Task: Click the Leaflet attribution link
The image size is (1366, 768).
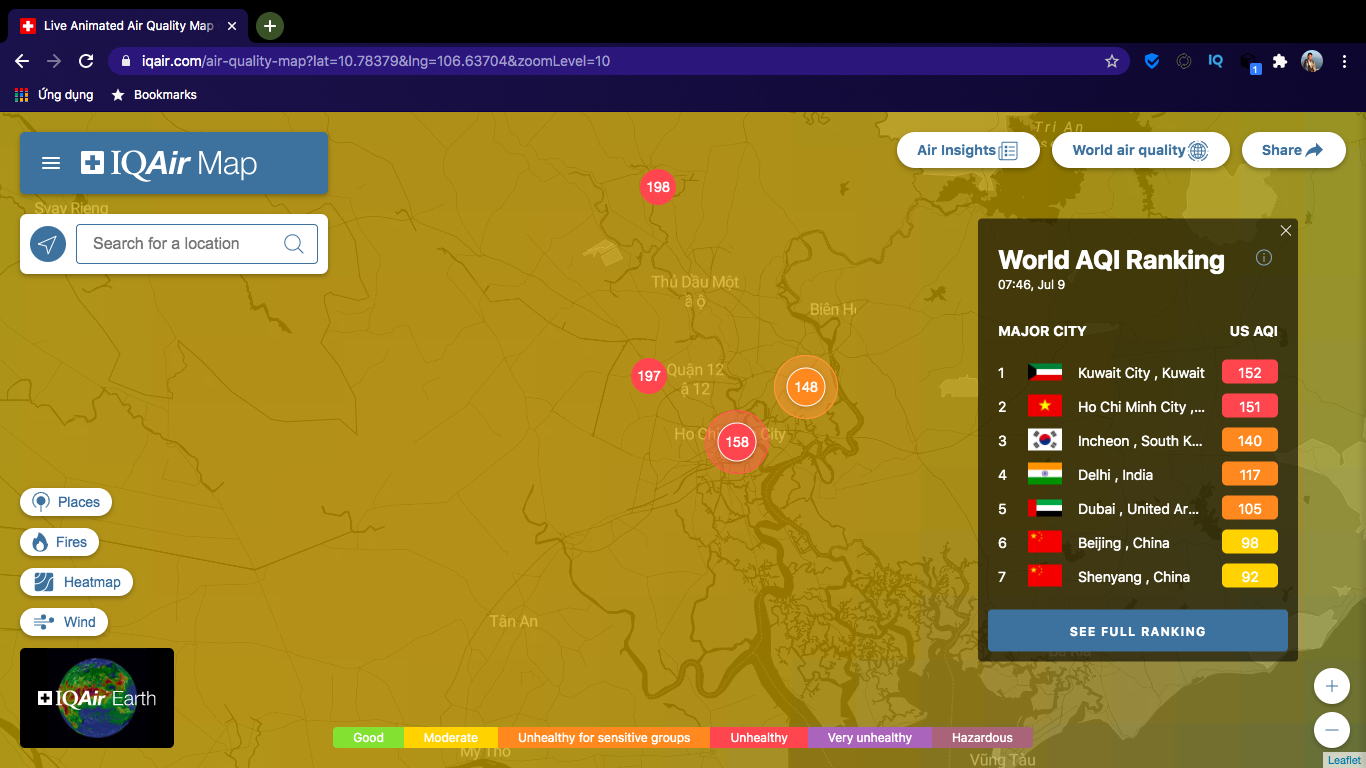Action: [1344, 761]
